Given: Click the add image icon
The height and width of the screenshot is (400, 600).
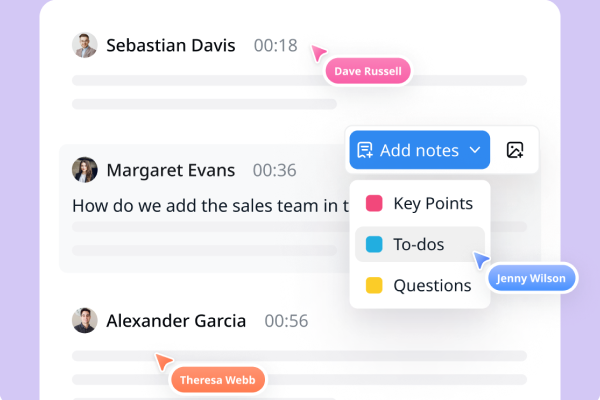Looking at the screenshot, I should (x=515, y=150).
